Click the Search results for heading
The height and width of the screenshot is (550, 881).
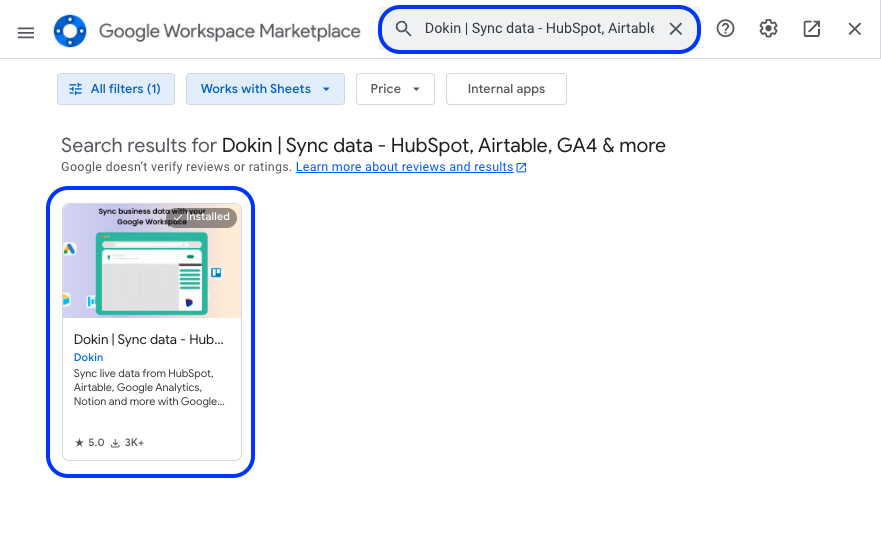coord(363,146)
